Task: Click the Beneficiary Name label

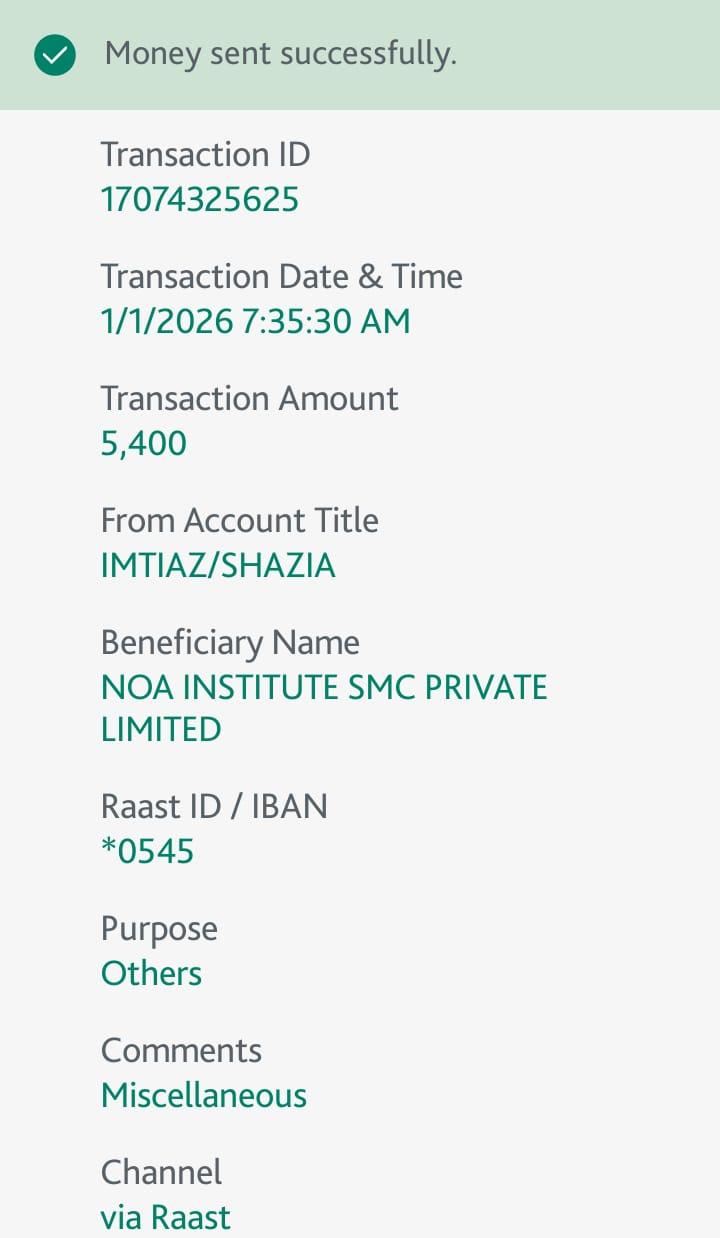Action: tap(230, 643)
